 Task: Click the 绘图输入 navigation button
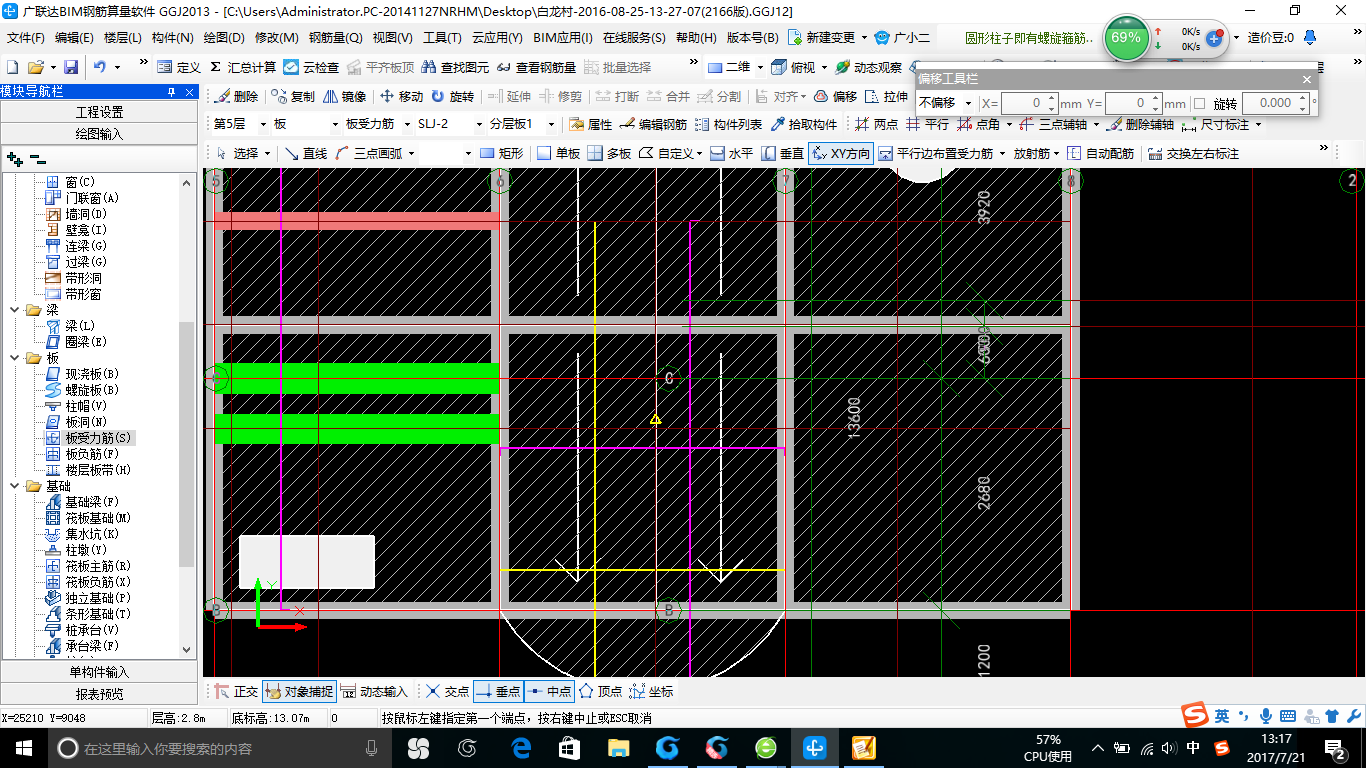(x=99, y=133)
